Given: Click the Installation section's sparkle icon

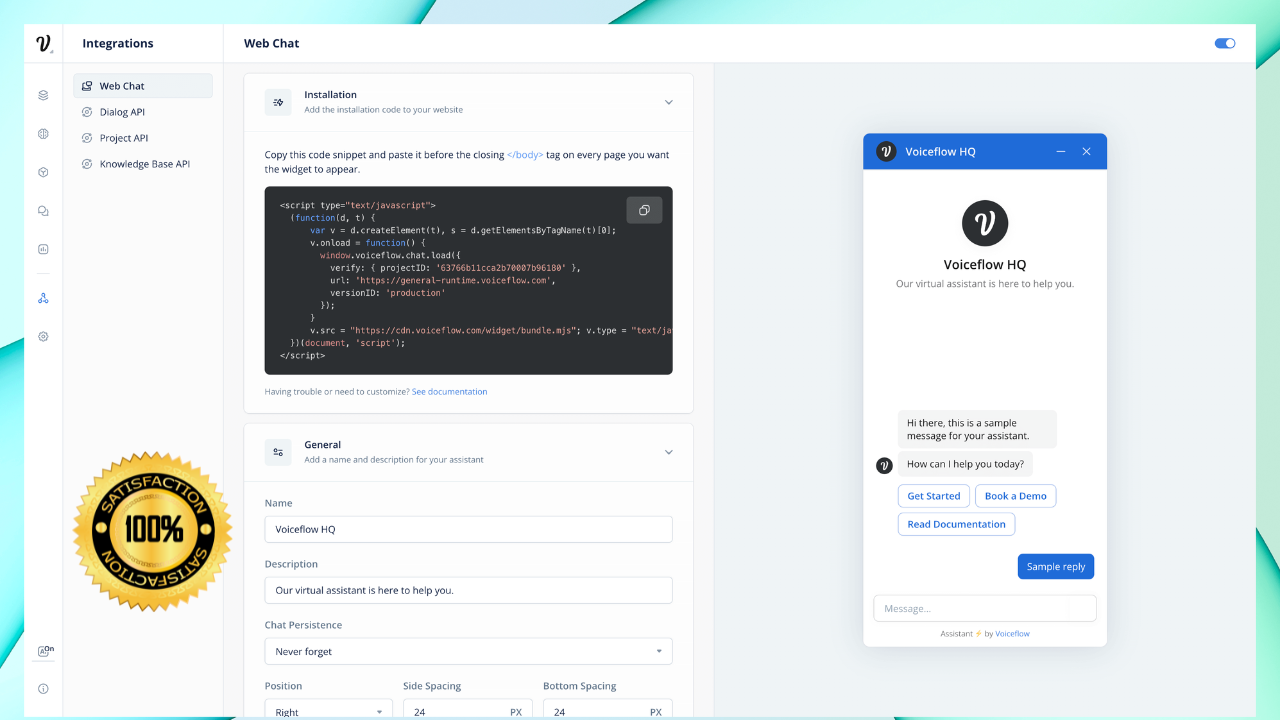Looking at the screenshot, I should coord(278,102).
